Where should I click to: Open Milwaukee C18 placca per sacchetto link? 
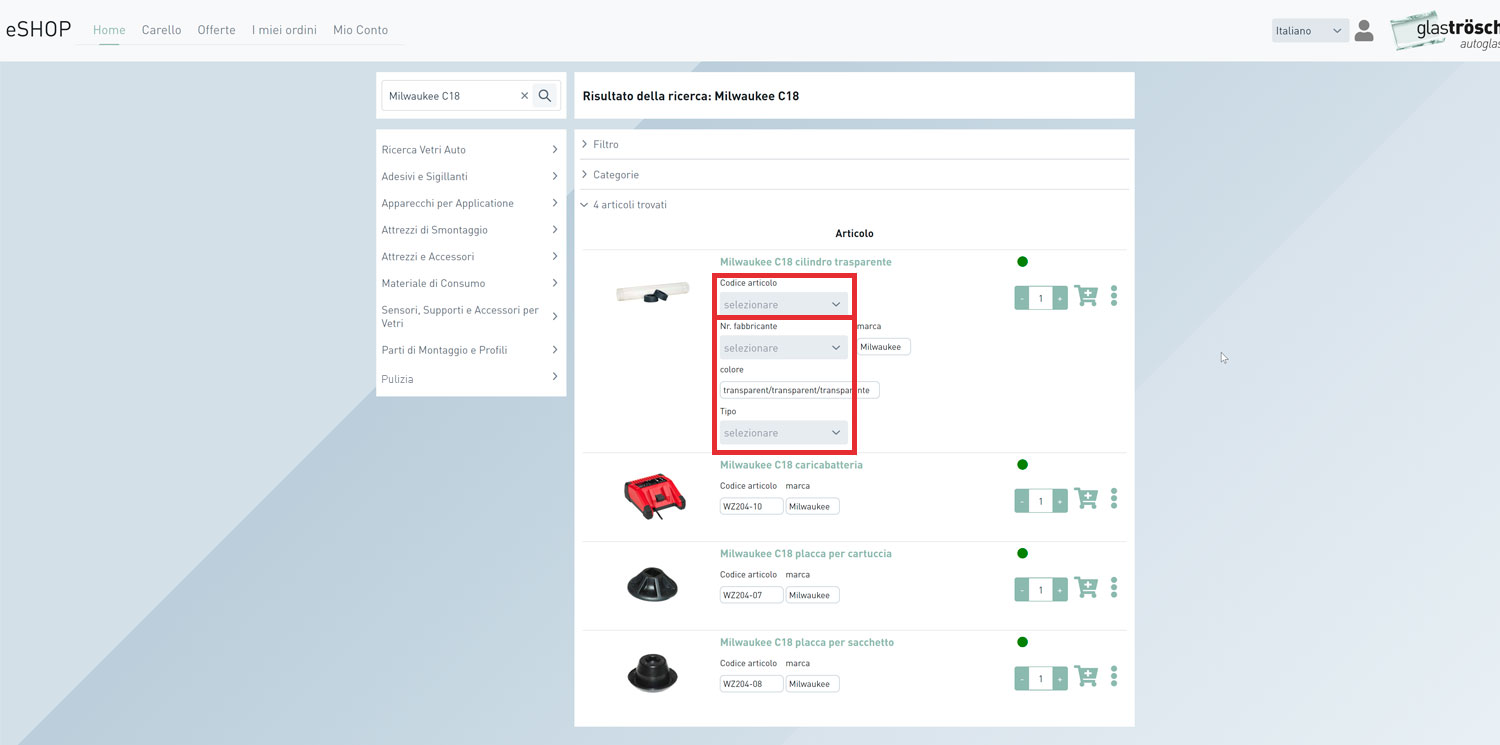(x=807, y=642)
